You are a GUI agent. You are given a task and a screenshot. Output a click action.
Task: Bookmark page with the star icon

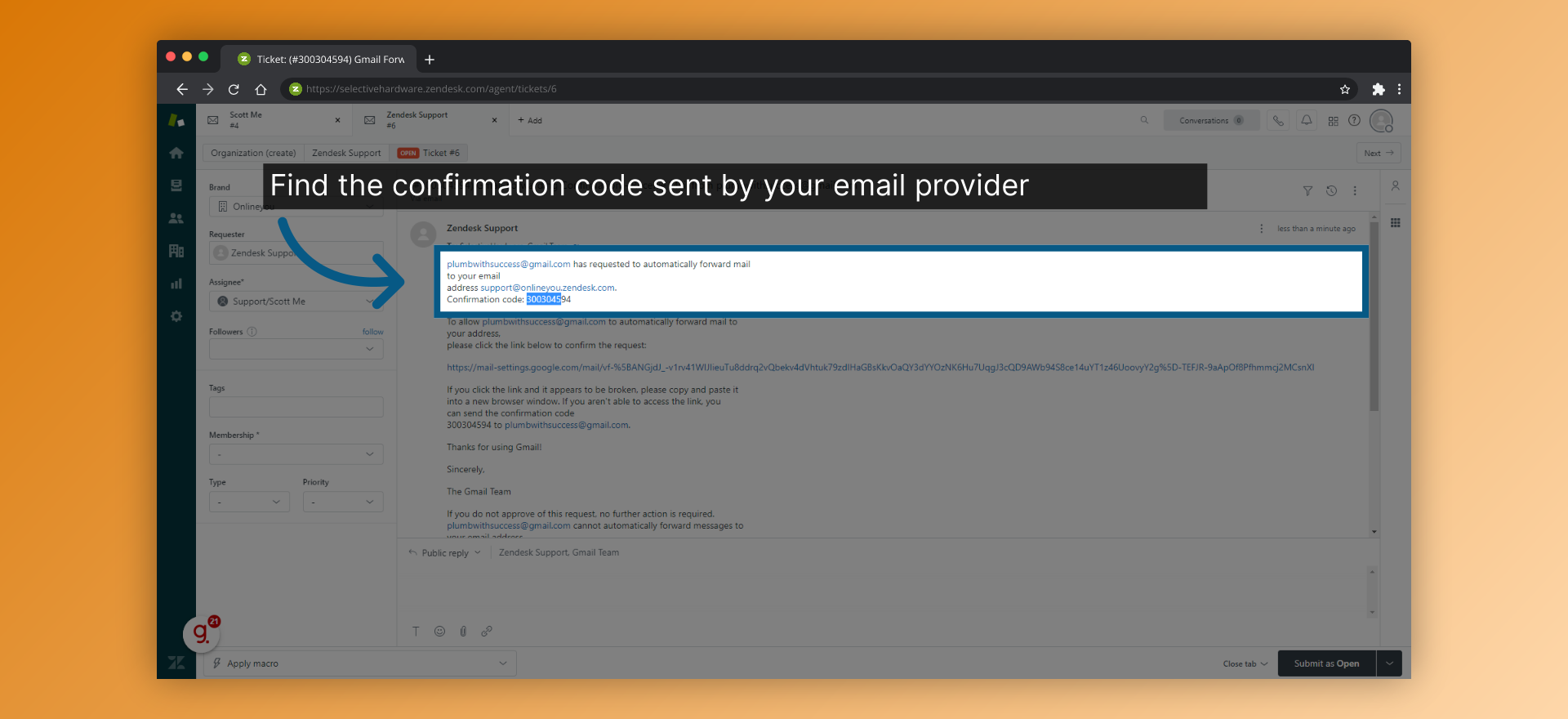[x=1345, y=89]
